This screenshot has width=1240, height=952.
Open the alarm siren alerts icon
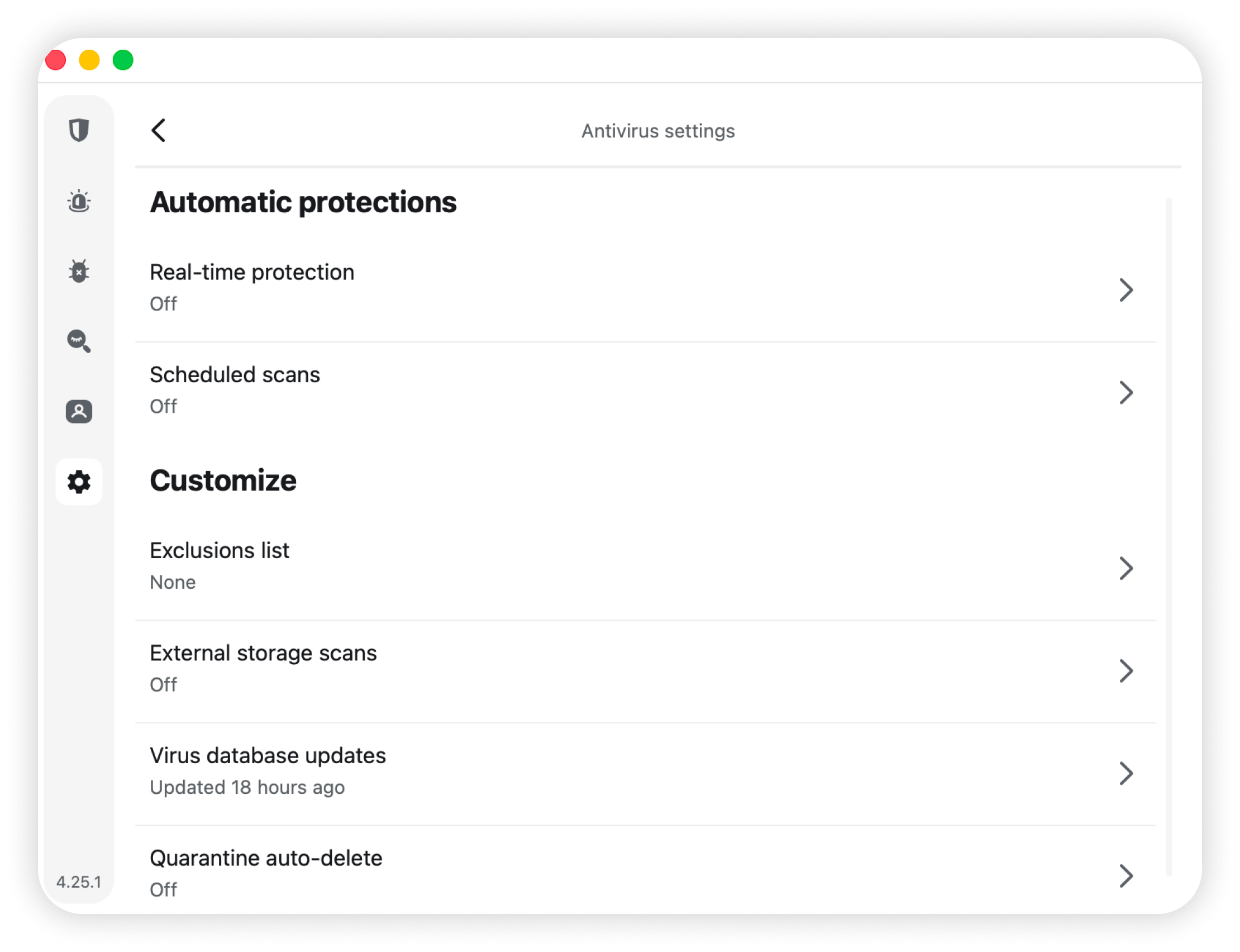click(x=79, y=201)
